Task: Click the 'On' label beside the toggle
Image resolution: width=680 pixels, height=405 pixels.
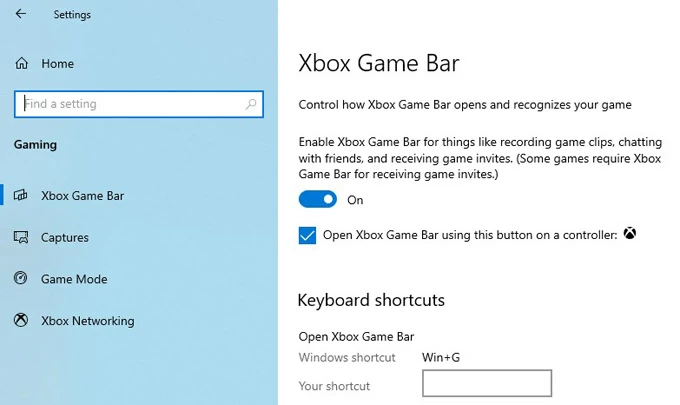Action: click(355, 200)
